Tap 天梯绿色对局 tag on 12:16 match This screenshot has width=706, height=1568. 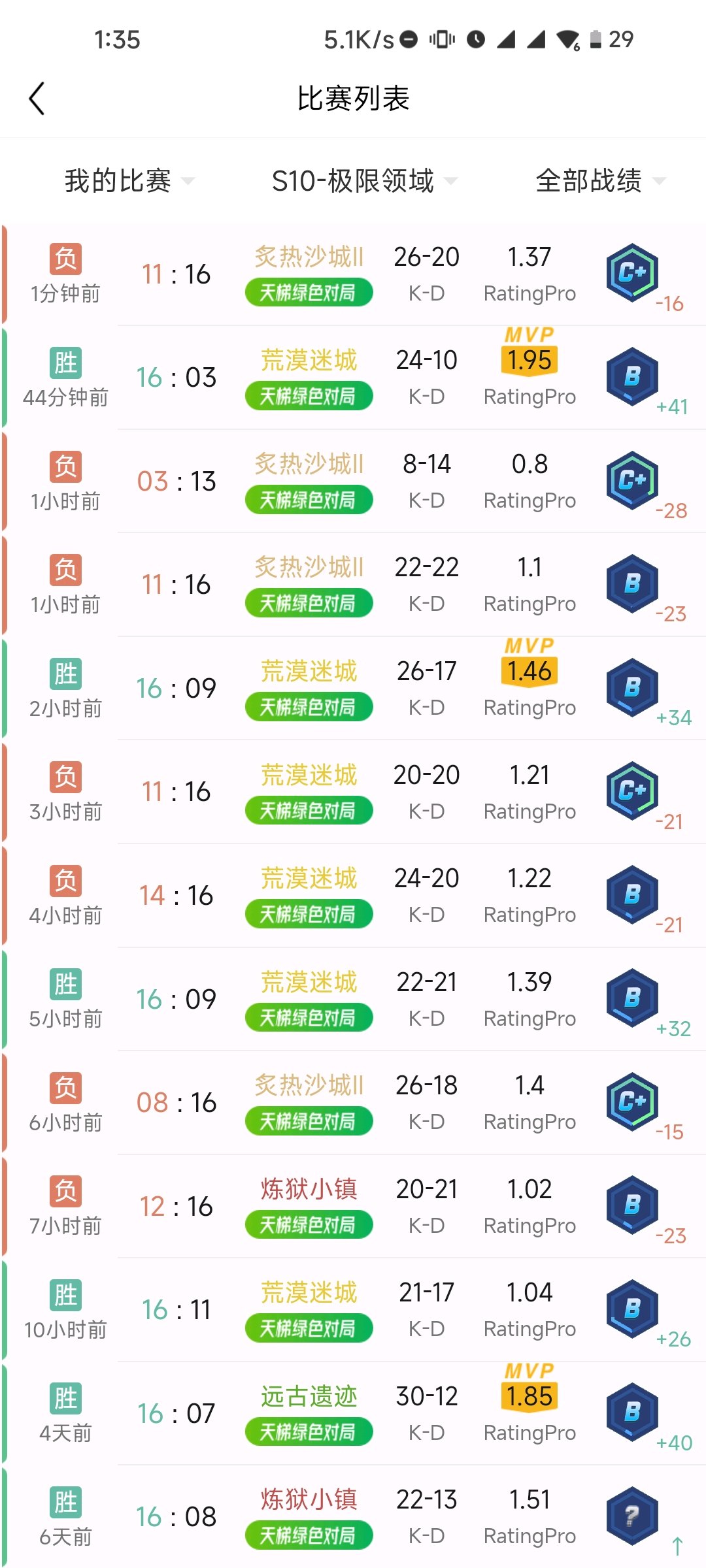pos(309,1225)
